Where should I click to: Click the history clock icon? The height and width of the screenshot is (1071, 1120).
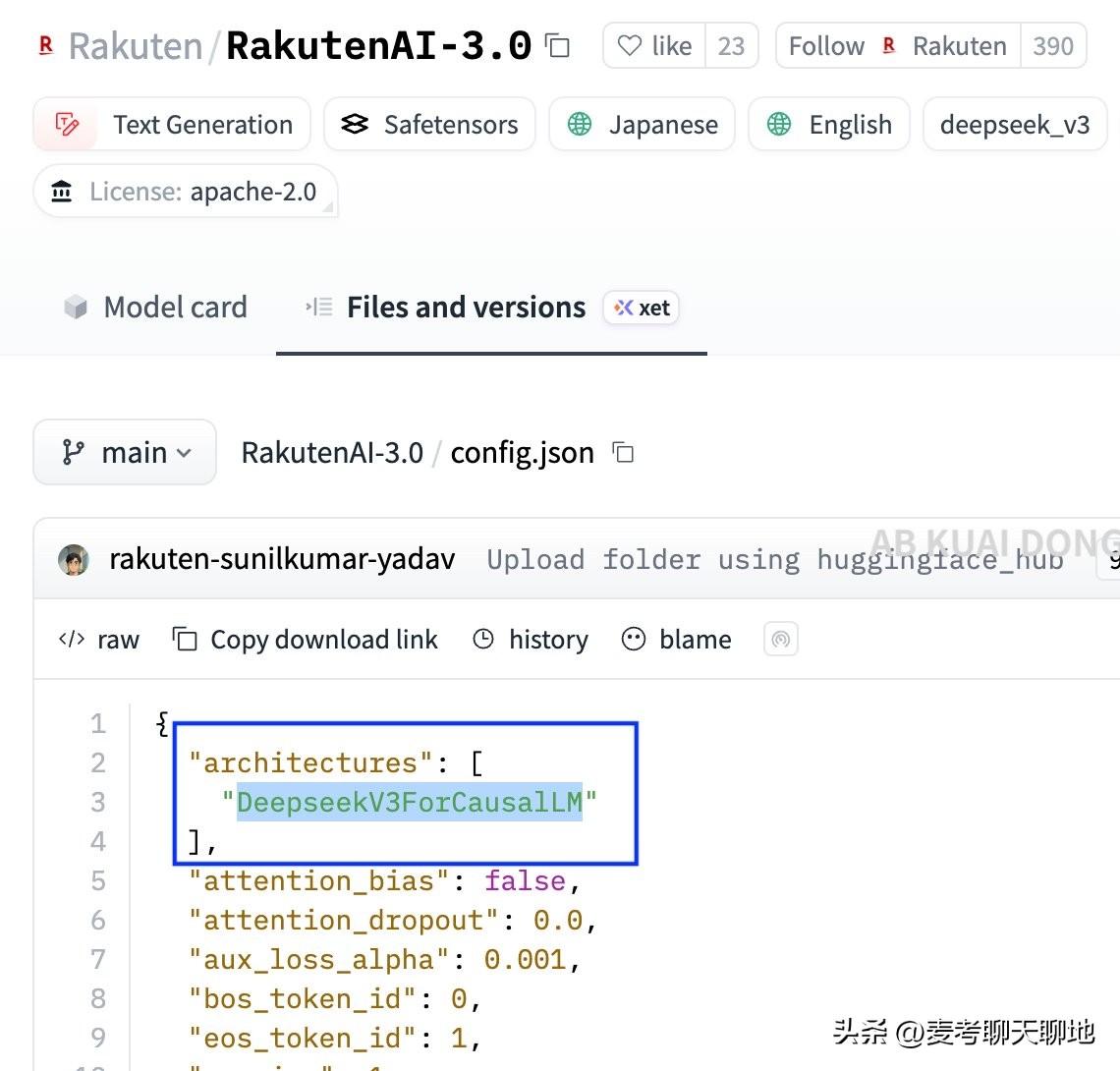483,639
